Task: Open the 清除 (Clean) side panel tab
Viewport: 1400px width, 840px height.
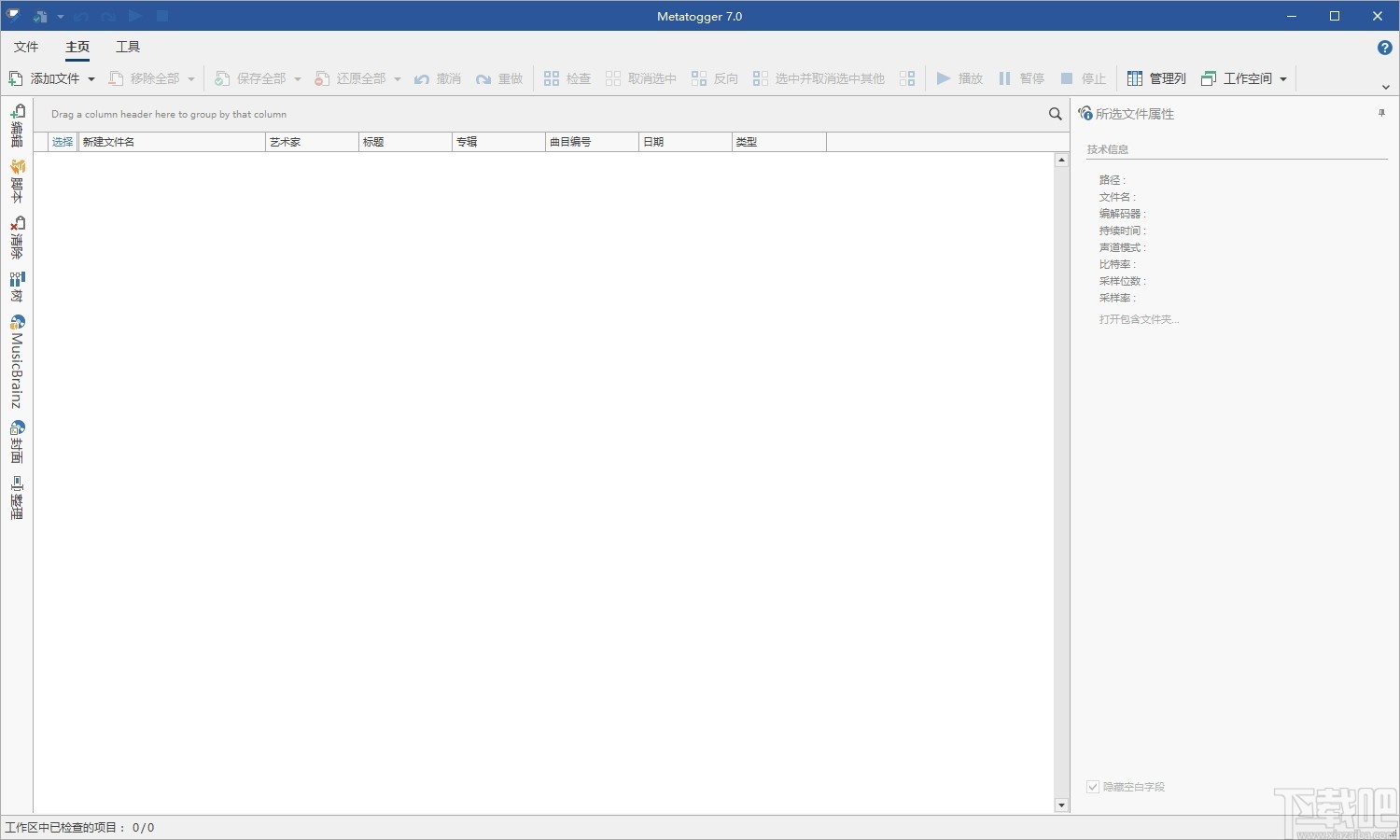Action: coord(17,237)
